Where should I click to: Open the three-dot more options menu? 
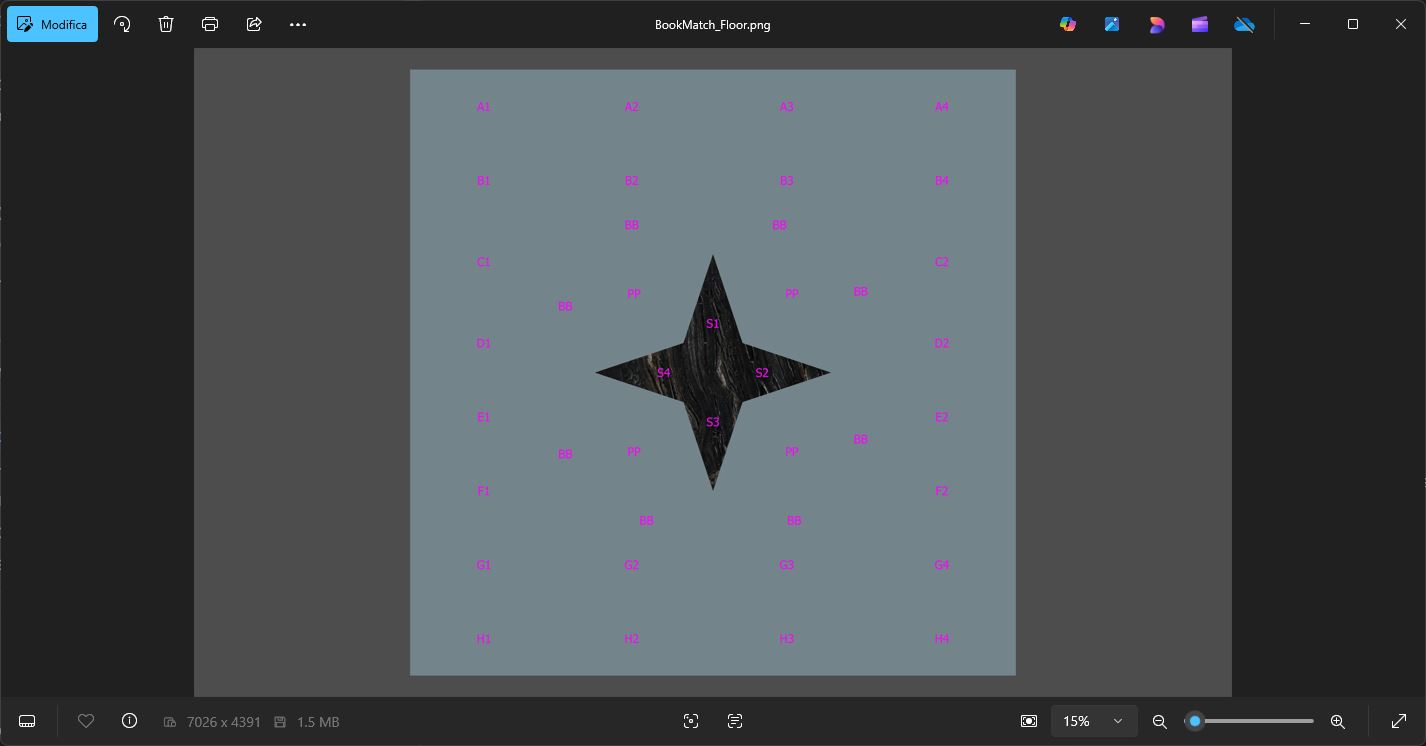click(298, 24)
